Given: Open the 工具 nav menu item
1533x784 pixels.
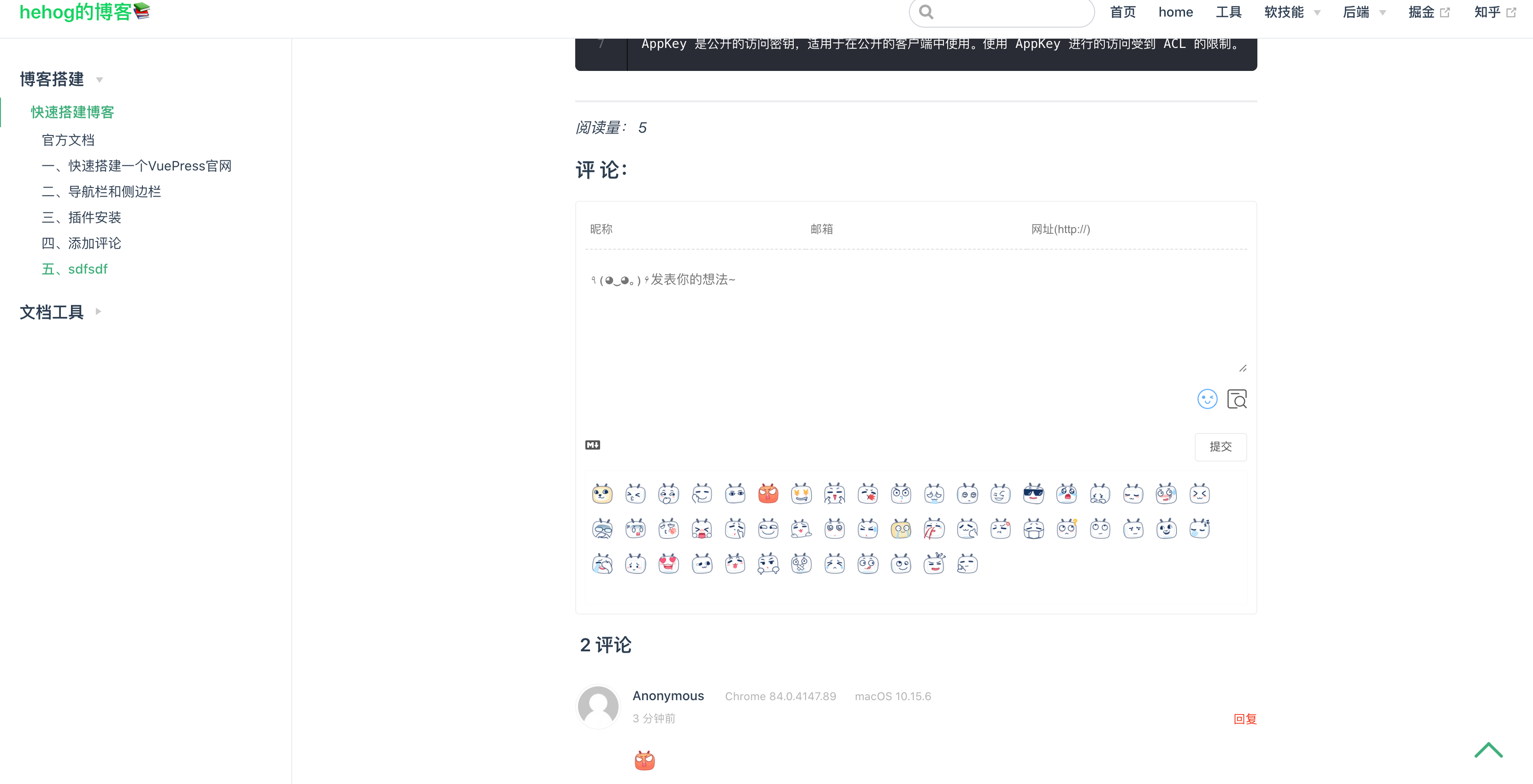Looking at the screenshot, I should [x=1228, y=12].
